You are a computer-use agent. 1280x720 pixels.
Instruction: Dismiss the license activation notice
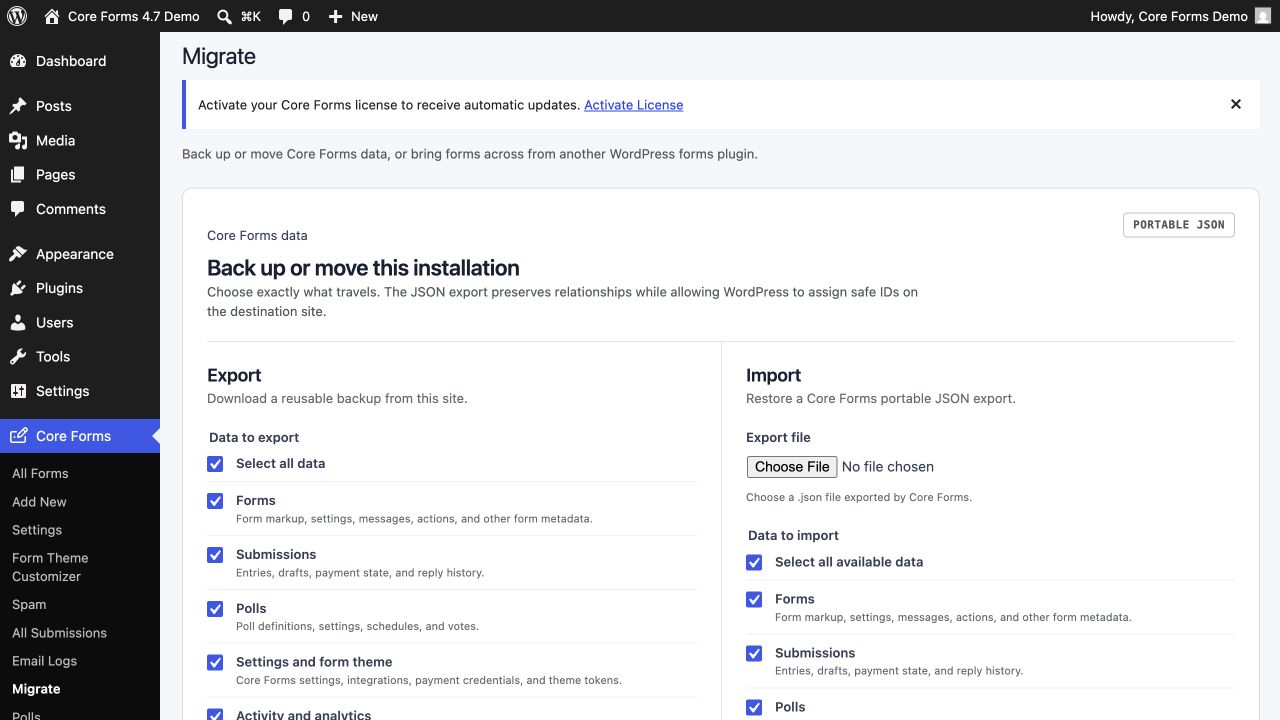1236,104
